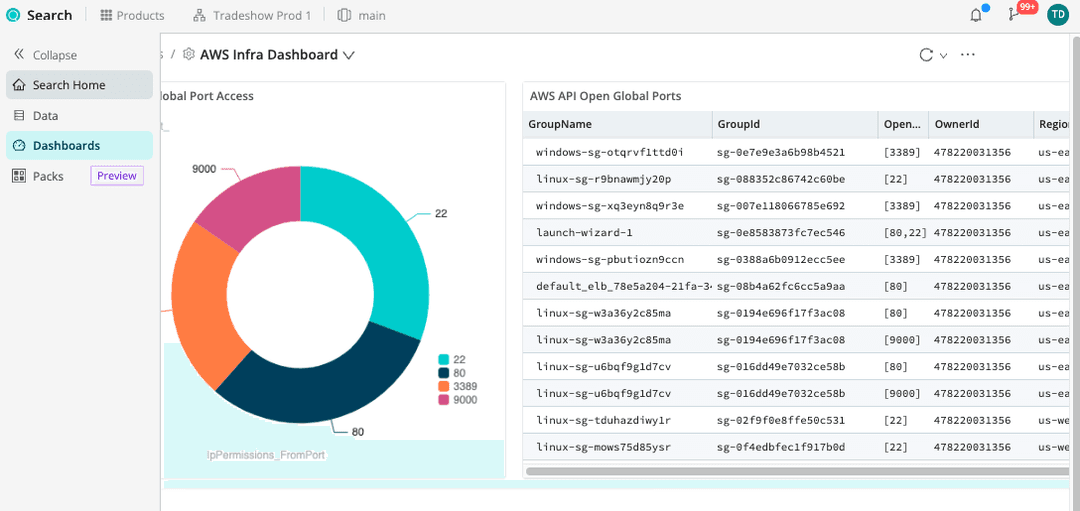1080x511 pixels.
Task: Open the Dashboards section
Action: (79, 145)
